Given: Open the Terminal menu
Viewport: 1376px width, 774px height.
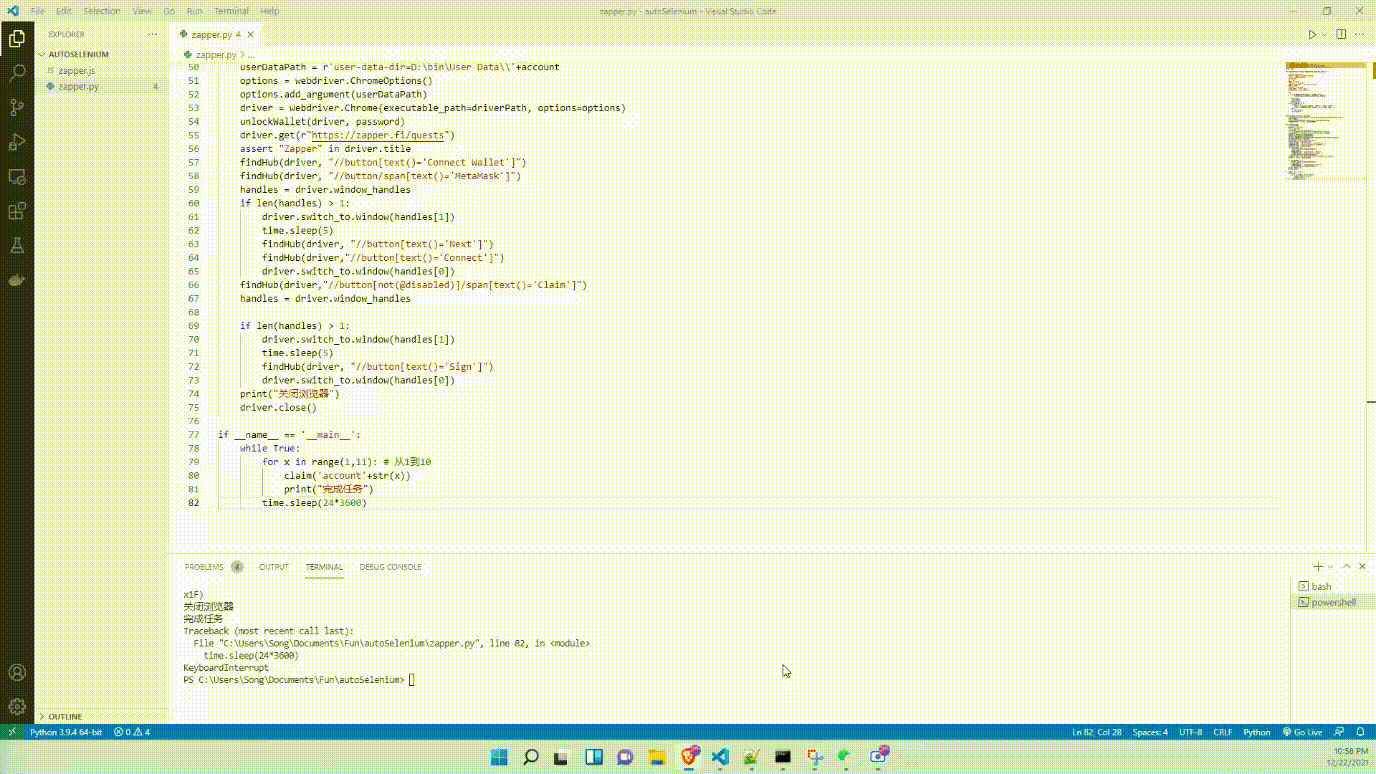Looking at the screenshot, I should point(231,11).
